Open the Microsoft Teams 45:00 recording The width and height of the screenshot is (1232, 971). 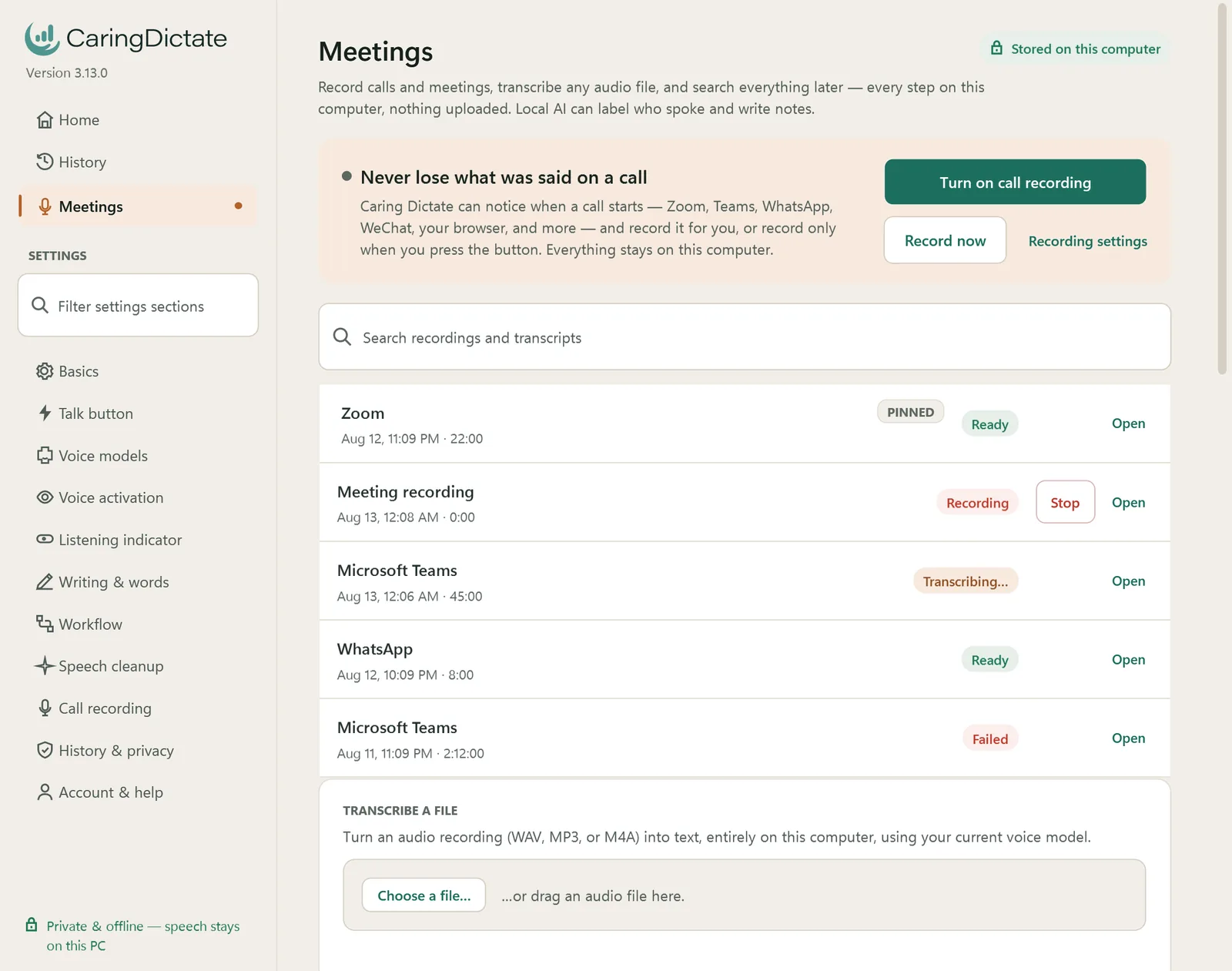(1128, 581)
